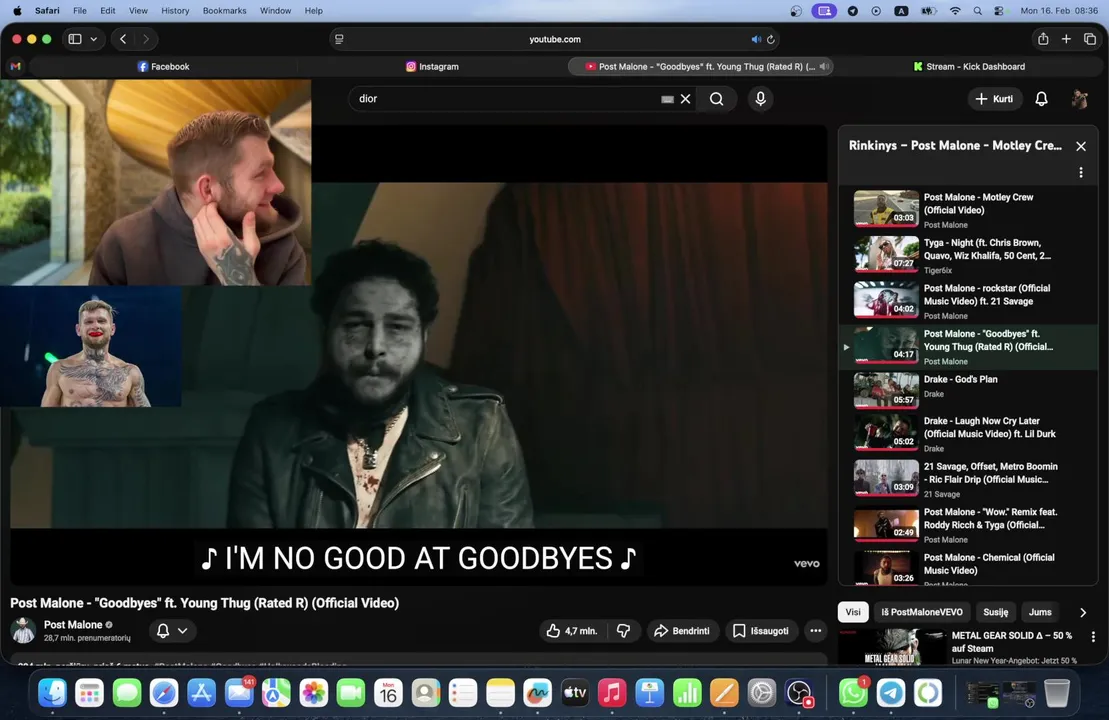
Task: Open the pinned Gmail tab
Action: (16, 66)
